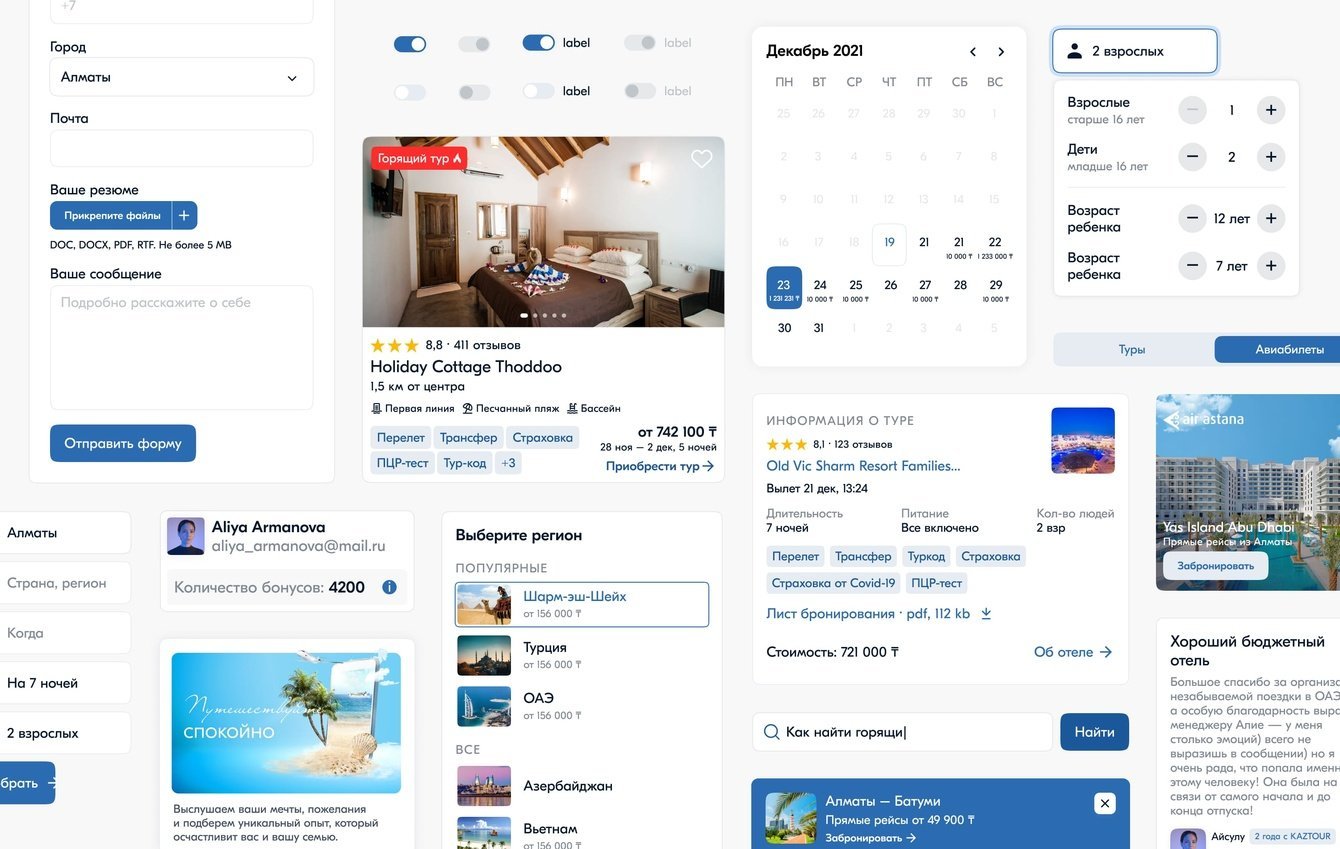This screenshot has width=1340, height=849.
Task: Click the disabled off switch with grey "label" text
Action: click(640, 91)
